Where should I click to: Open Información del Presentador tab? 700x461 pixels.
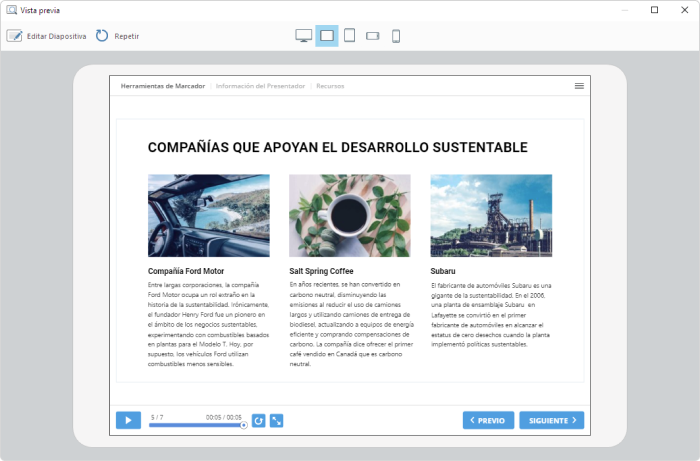[x=260, y=86]
